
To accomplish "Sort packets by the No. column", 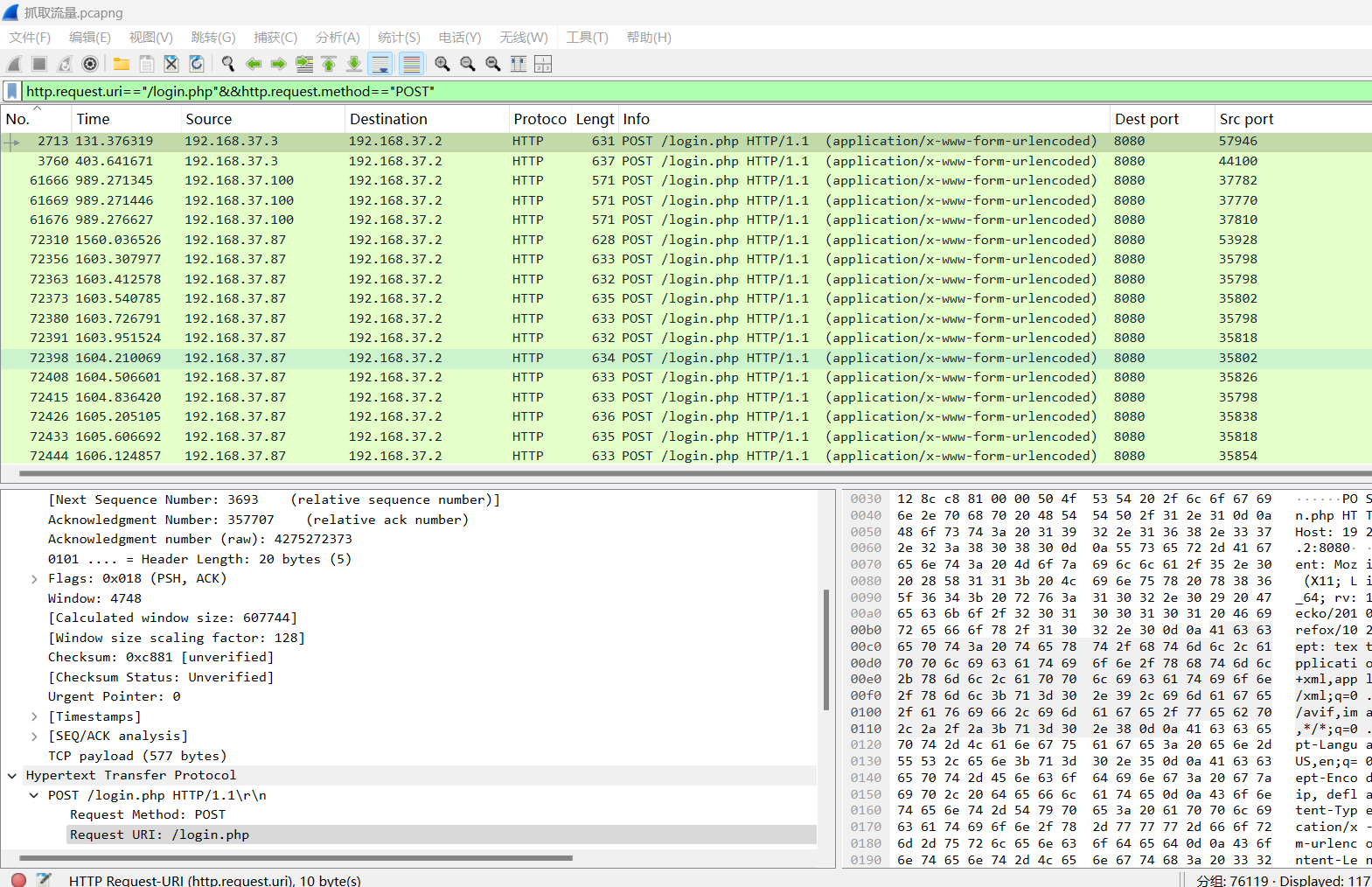I will 36,119.
